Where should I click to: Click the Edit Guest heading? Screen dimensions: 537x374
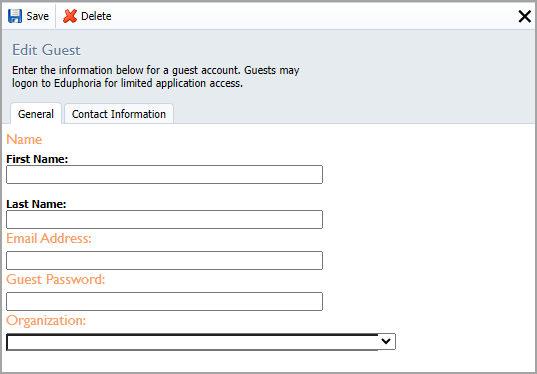pos(46,50)
